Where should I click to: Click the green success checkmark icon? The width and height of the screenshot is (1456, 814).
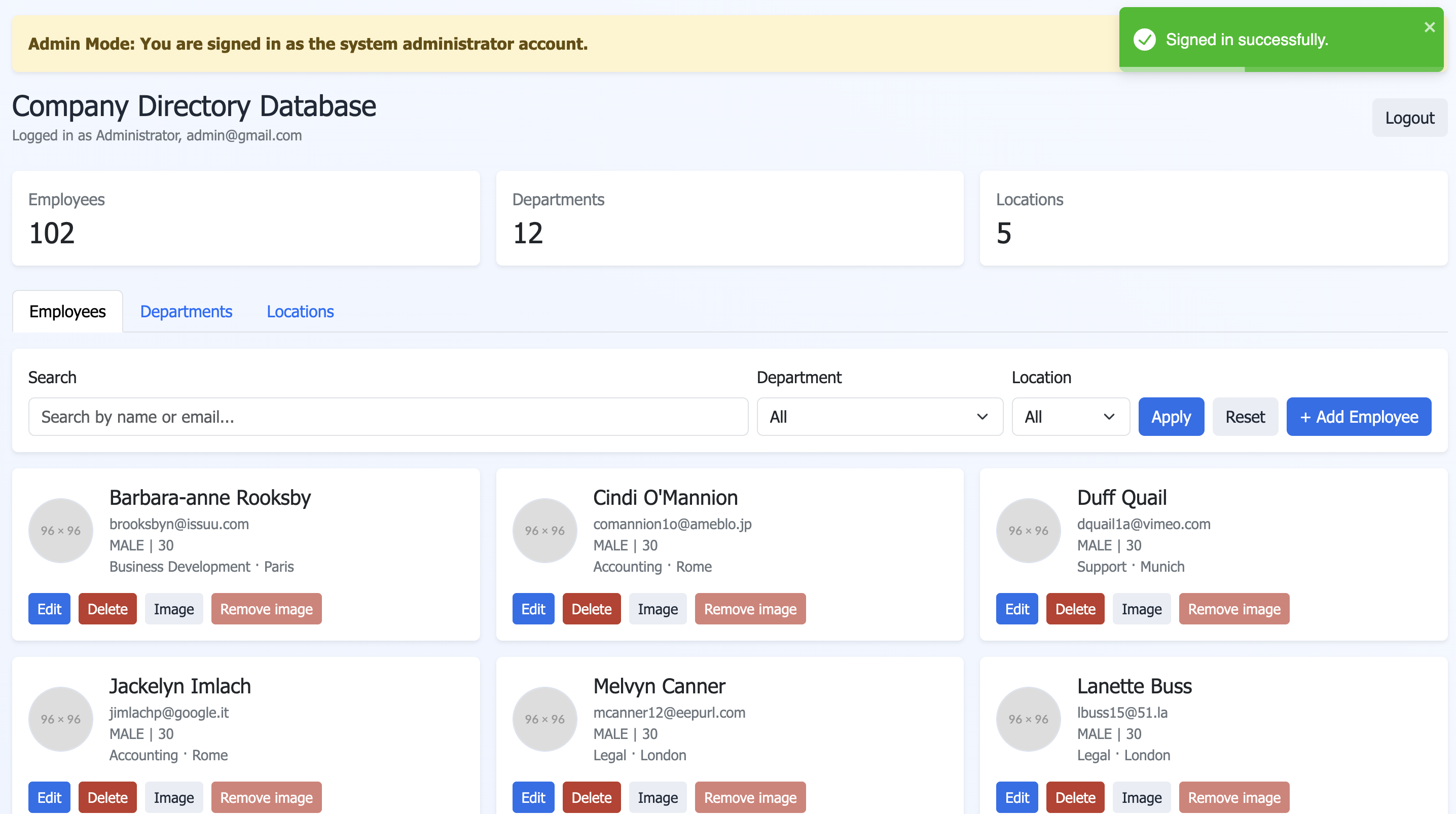click(1144, 40)
